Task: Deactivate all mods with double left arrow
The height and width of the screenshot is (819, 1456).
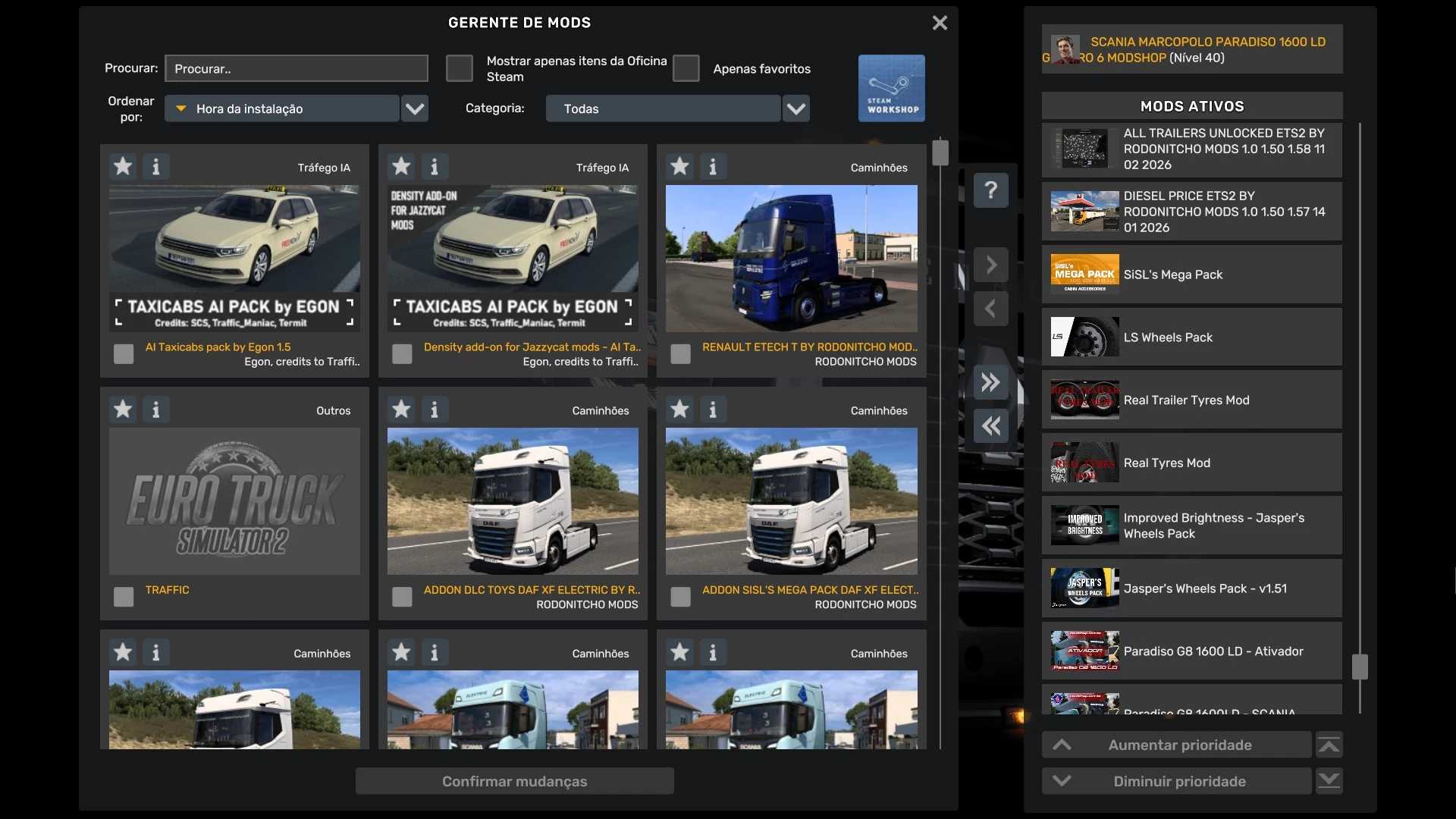Action: coord(990,426)
